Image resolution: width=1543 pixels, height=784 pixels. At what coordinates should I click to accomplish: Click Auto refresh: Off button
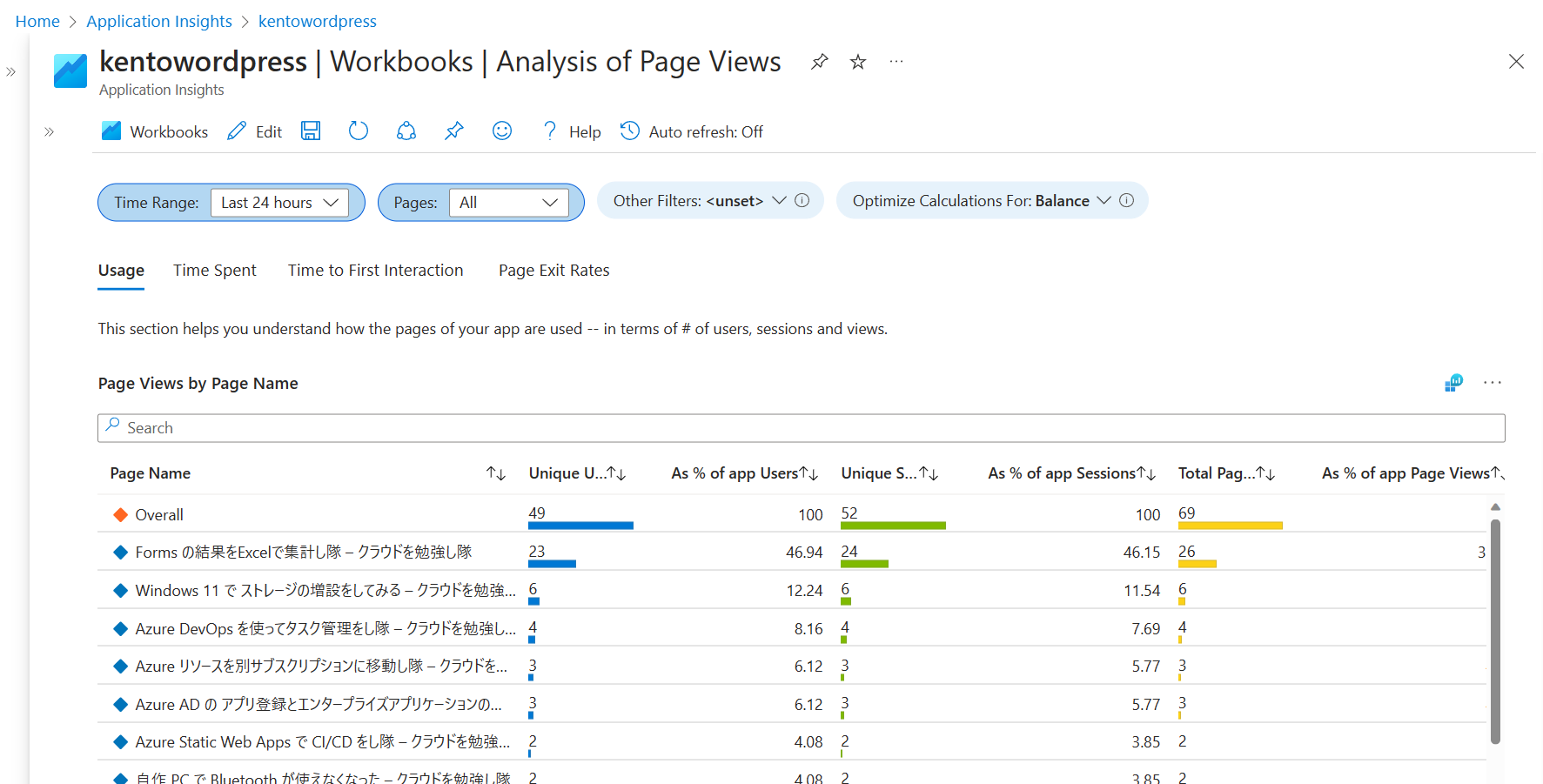click(692, 131)
